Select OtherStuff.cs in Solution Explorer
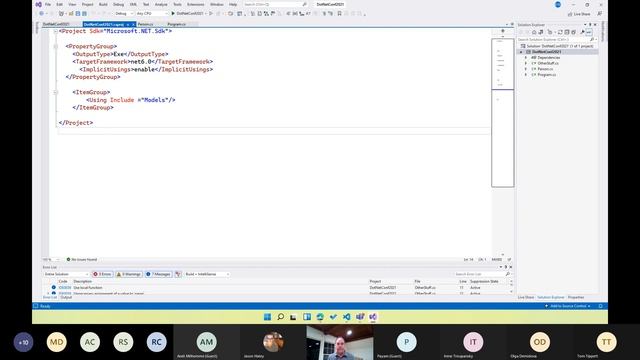The image size is (640, 360). pos(548,63)
